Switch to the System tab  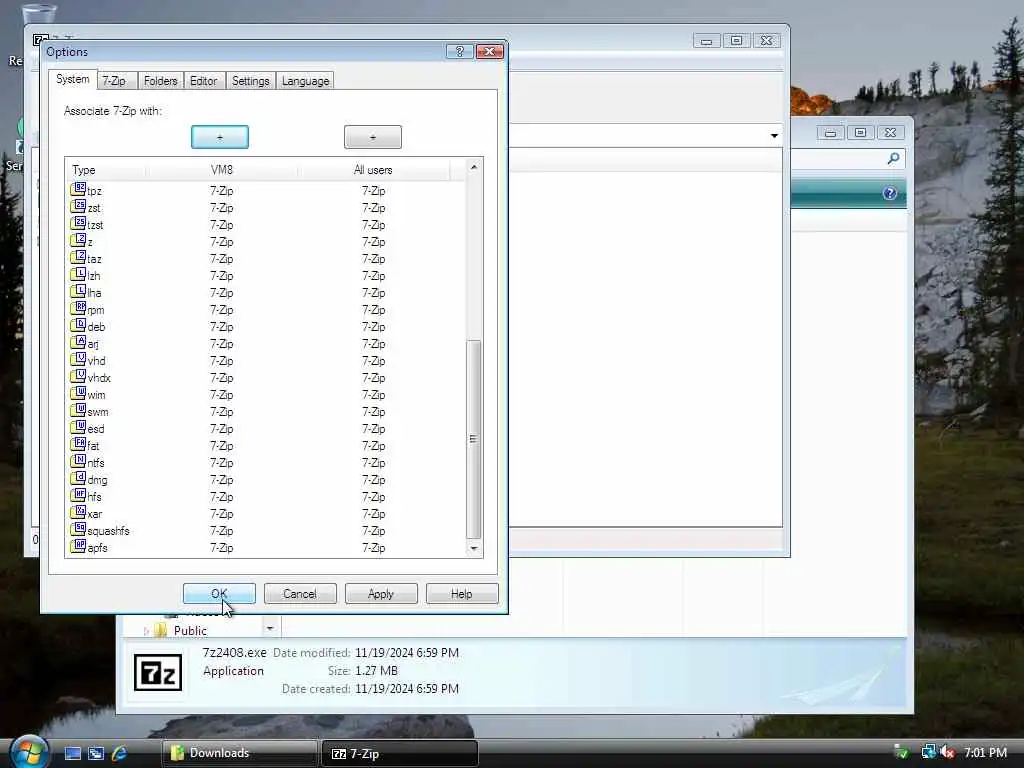(x=72, y=79)
